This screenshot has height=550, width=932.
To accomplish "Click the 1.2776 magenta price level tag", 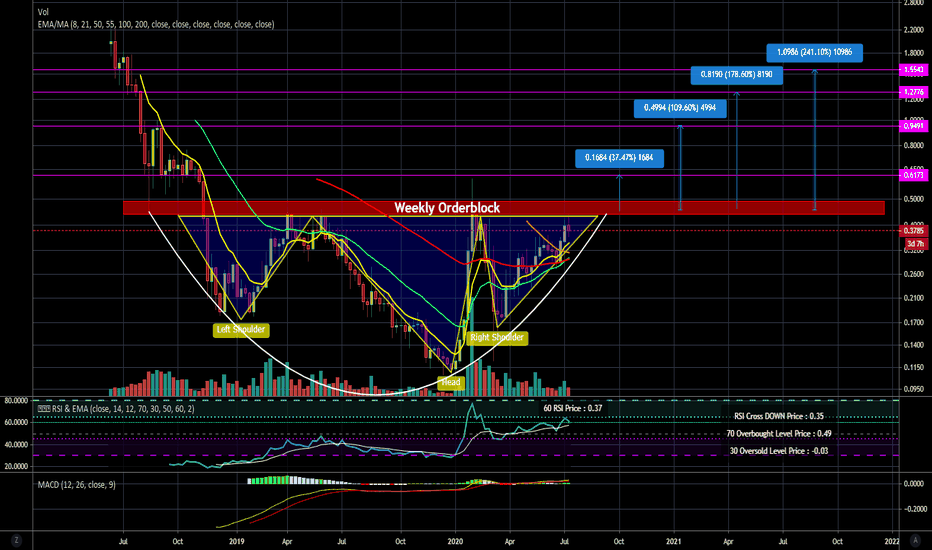I will 914,92.
